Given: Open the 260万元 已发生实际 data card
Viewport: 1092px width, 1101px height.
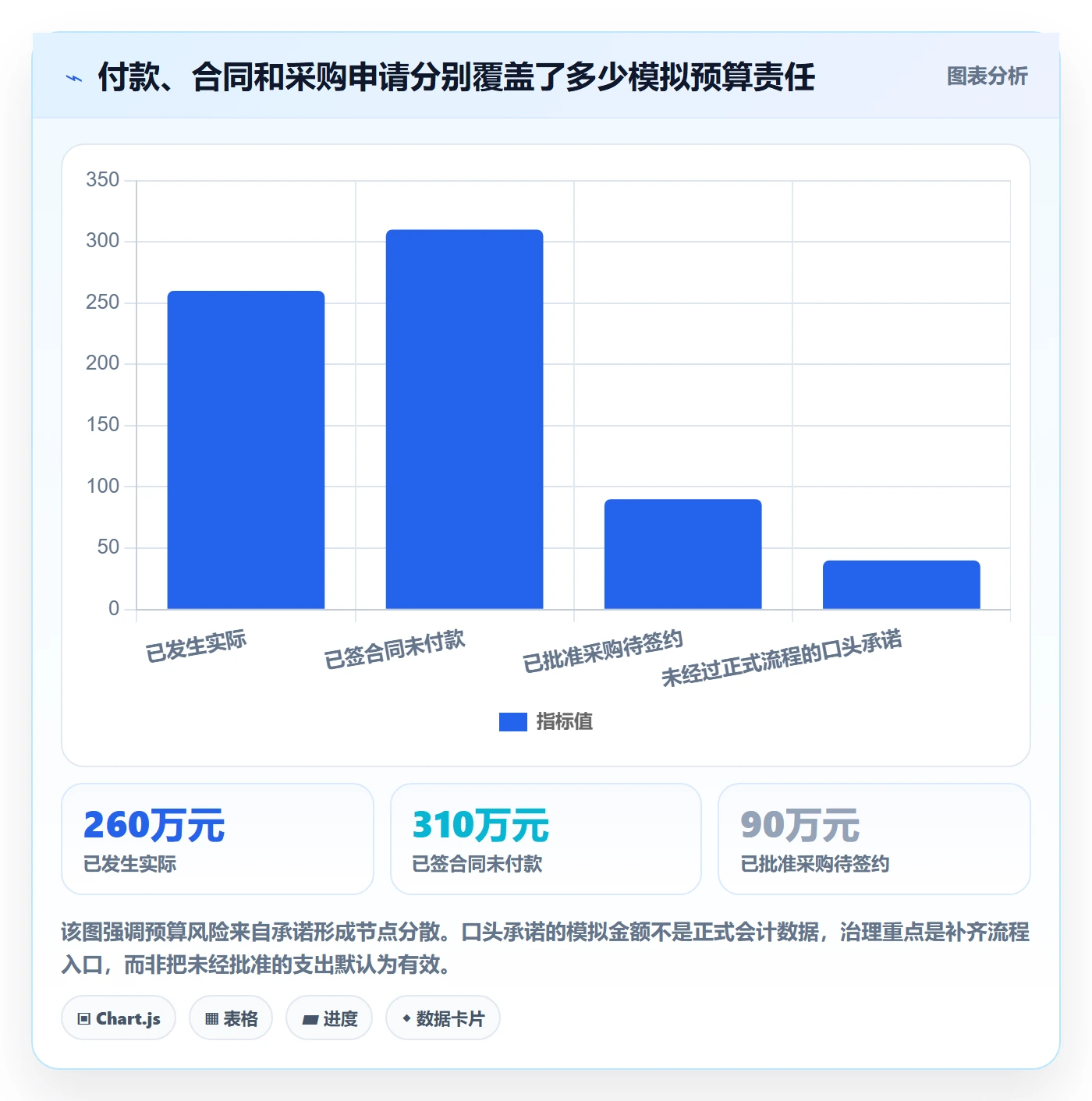Looking at the screenshot, I should (x=218, y=839).
